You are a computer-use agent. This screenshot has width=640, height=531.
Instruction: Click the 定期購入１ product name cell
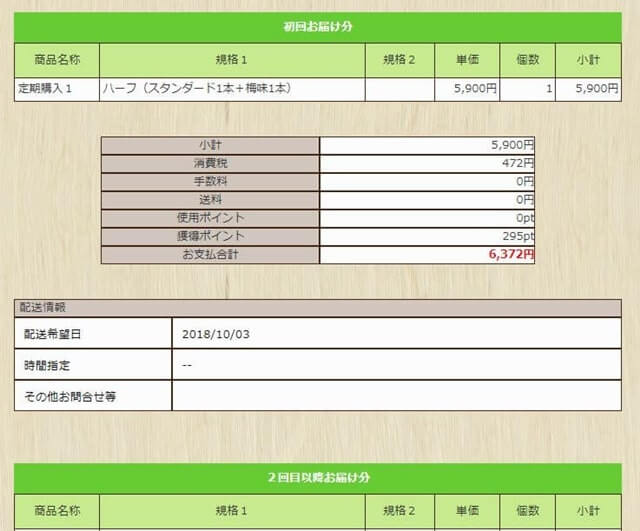coord(57,89)
